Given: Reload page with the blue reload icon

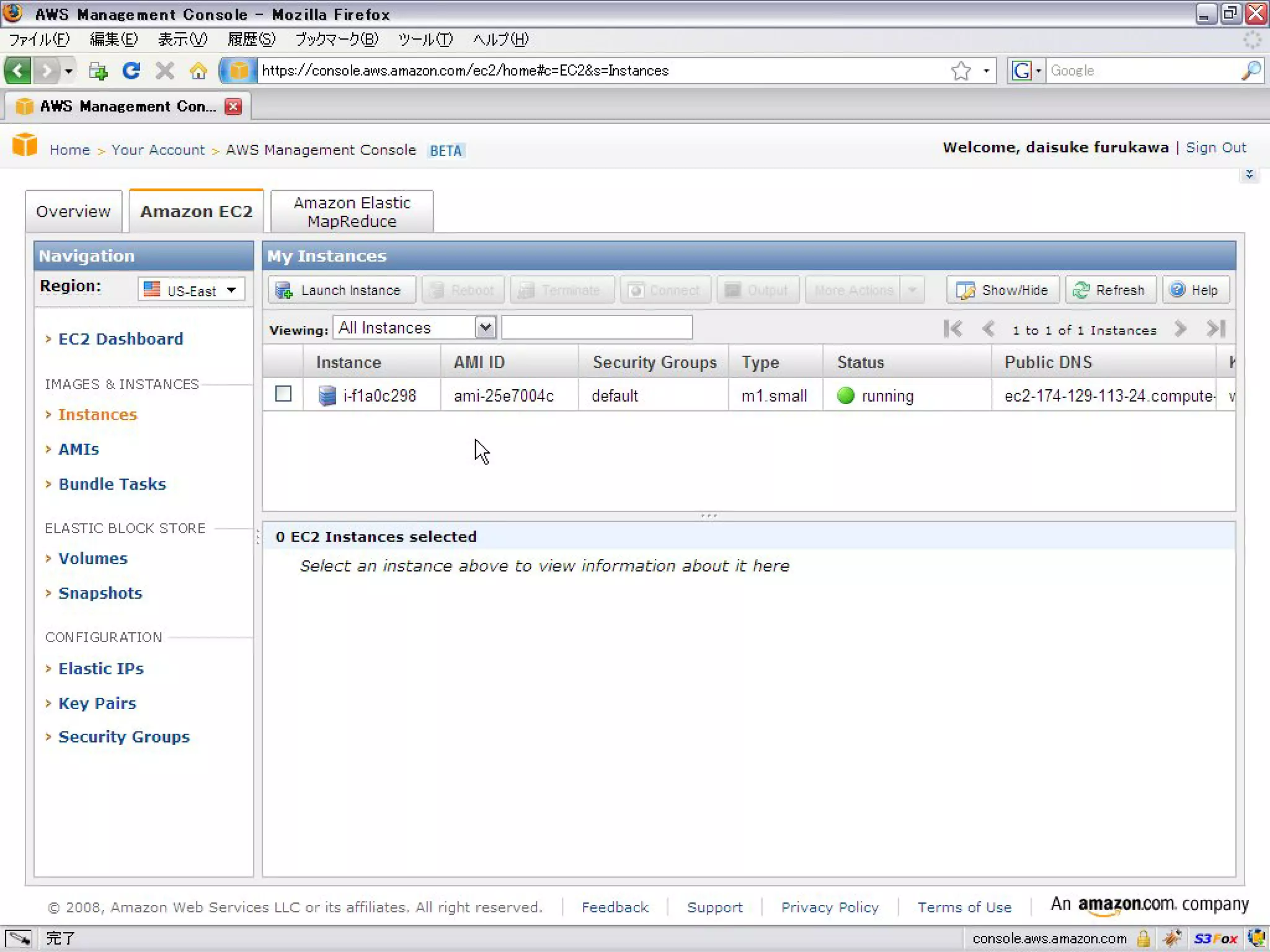Looking at the screenshot, I should [131, 71].
